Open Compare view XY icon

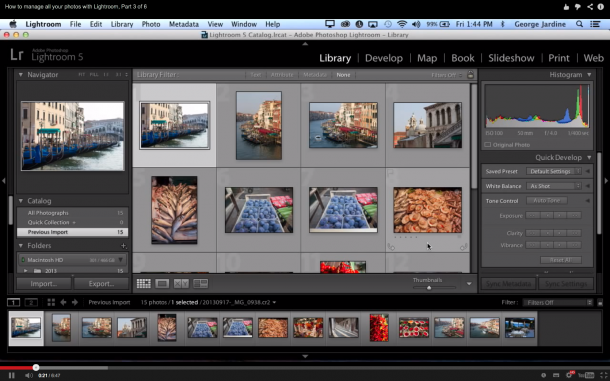(181, 284)
